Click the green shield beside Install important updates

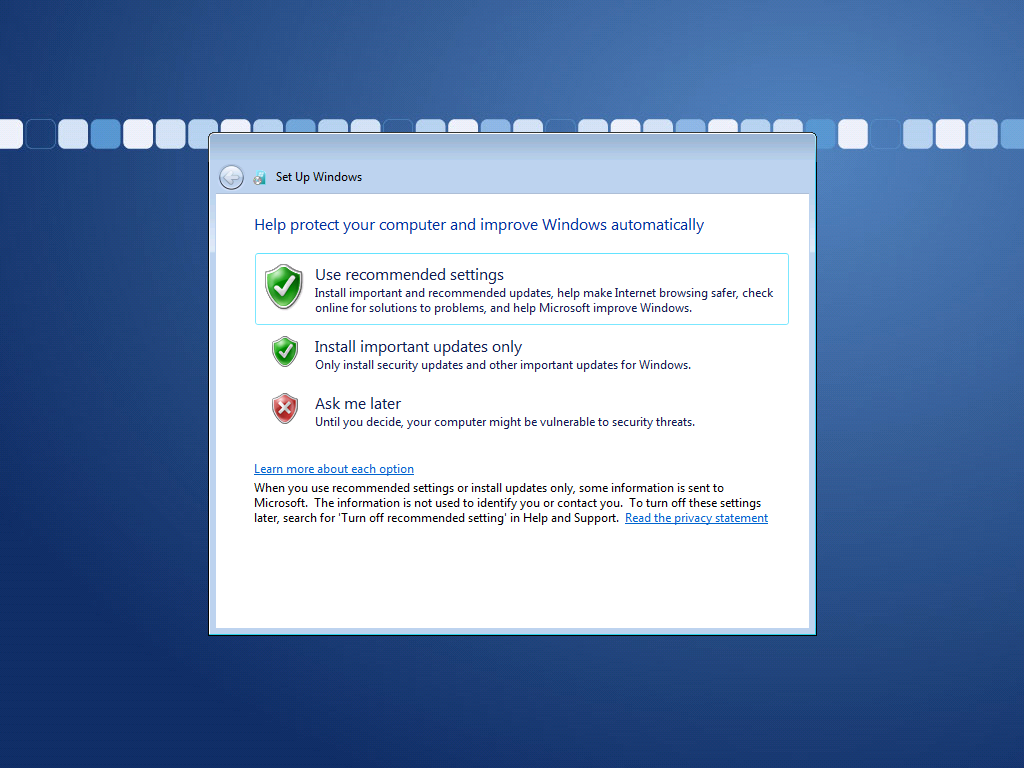point(285,351)
